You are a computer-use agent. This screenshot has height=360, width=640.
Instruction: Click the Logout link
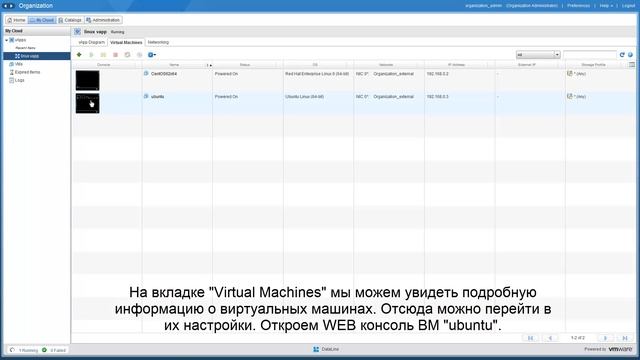(x=628, y=6)
